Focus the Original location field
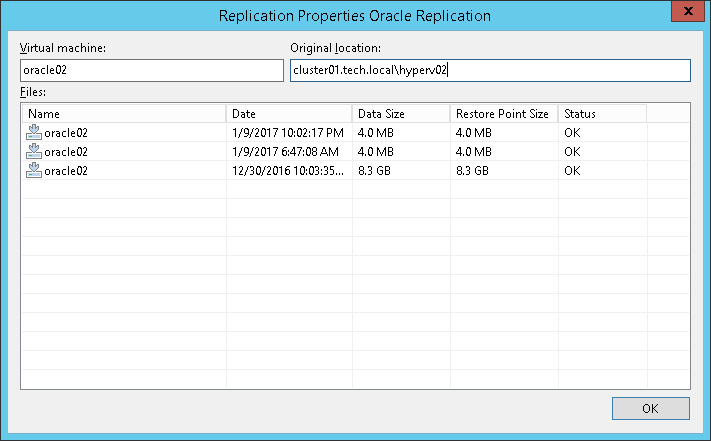711x441 pixels. tap(489, 70)
